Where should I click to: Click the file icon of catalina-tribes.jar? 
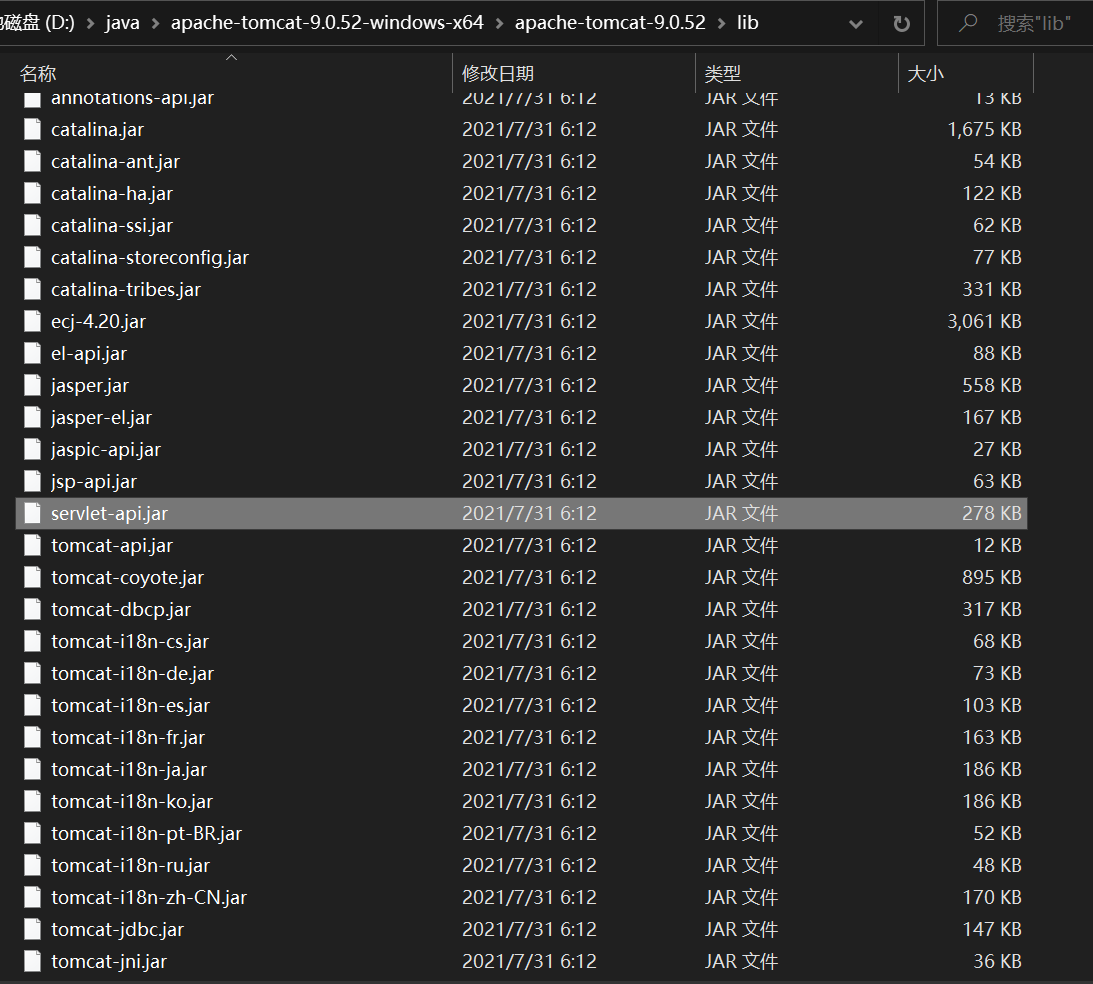[x=32, y=290]
